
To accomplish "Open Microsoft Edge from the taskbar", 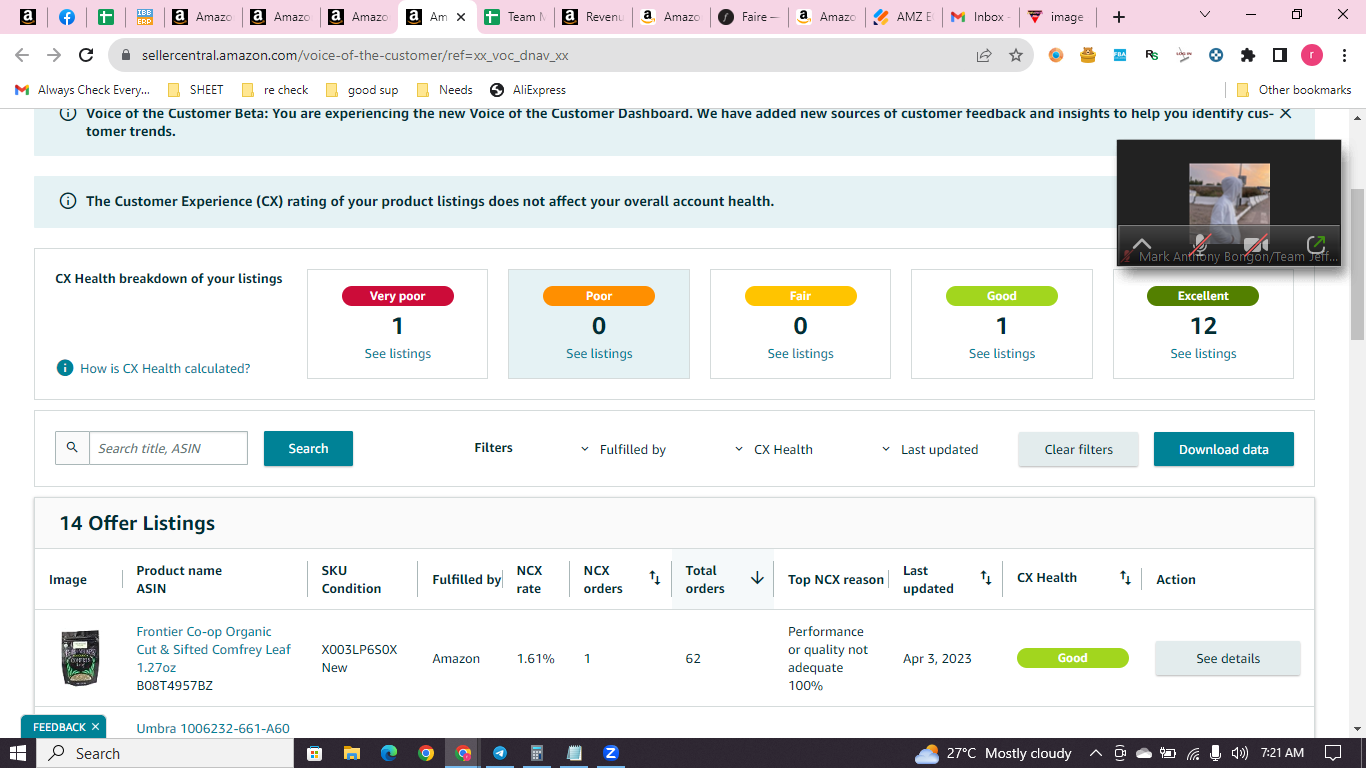I will tap(389, 753).
